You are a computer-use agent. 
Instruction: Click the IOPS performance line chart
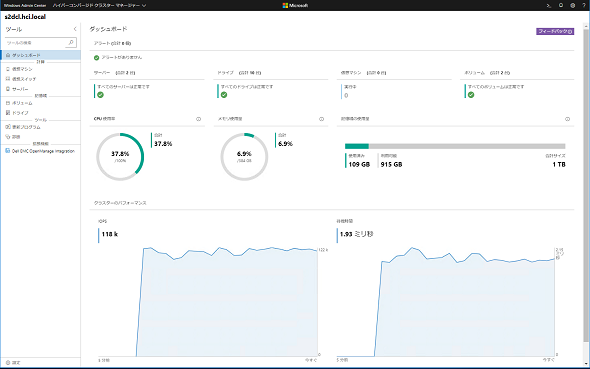click(208, 302)
